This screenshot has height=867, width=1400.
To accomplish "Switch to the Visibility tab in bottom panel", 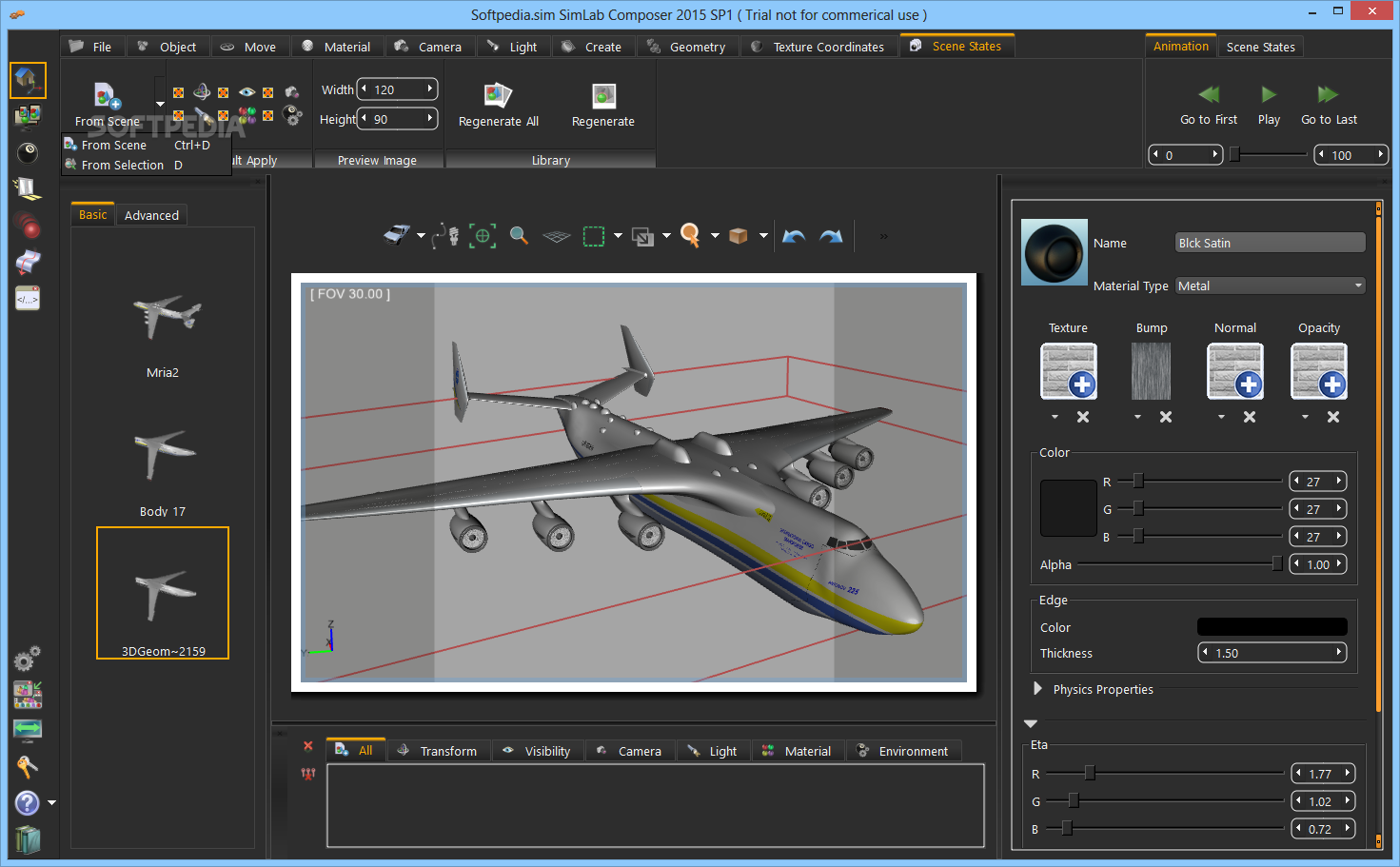I will pos(537,751).
